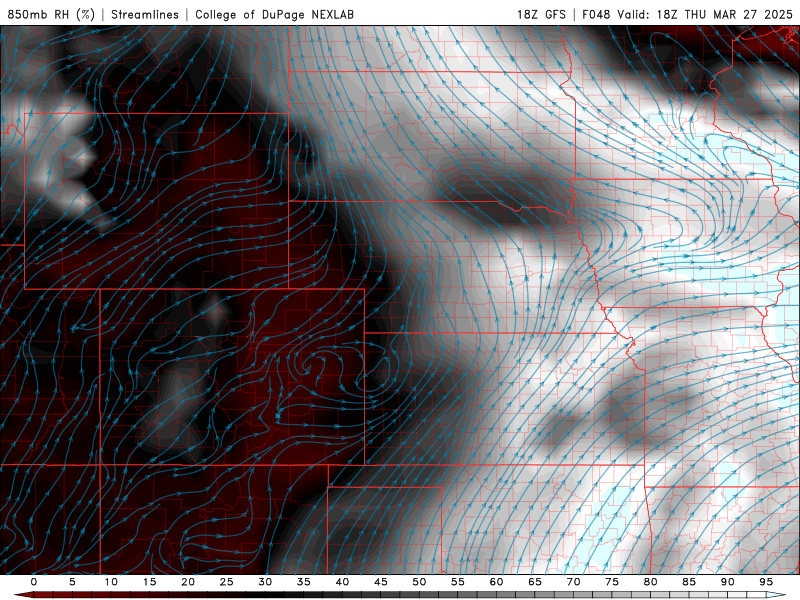
Task: Click colorbar label "20"
Action: point(188,582)
